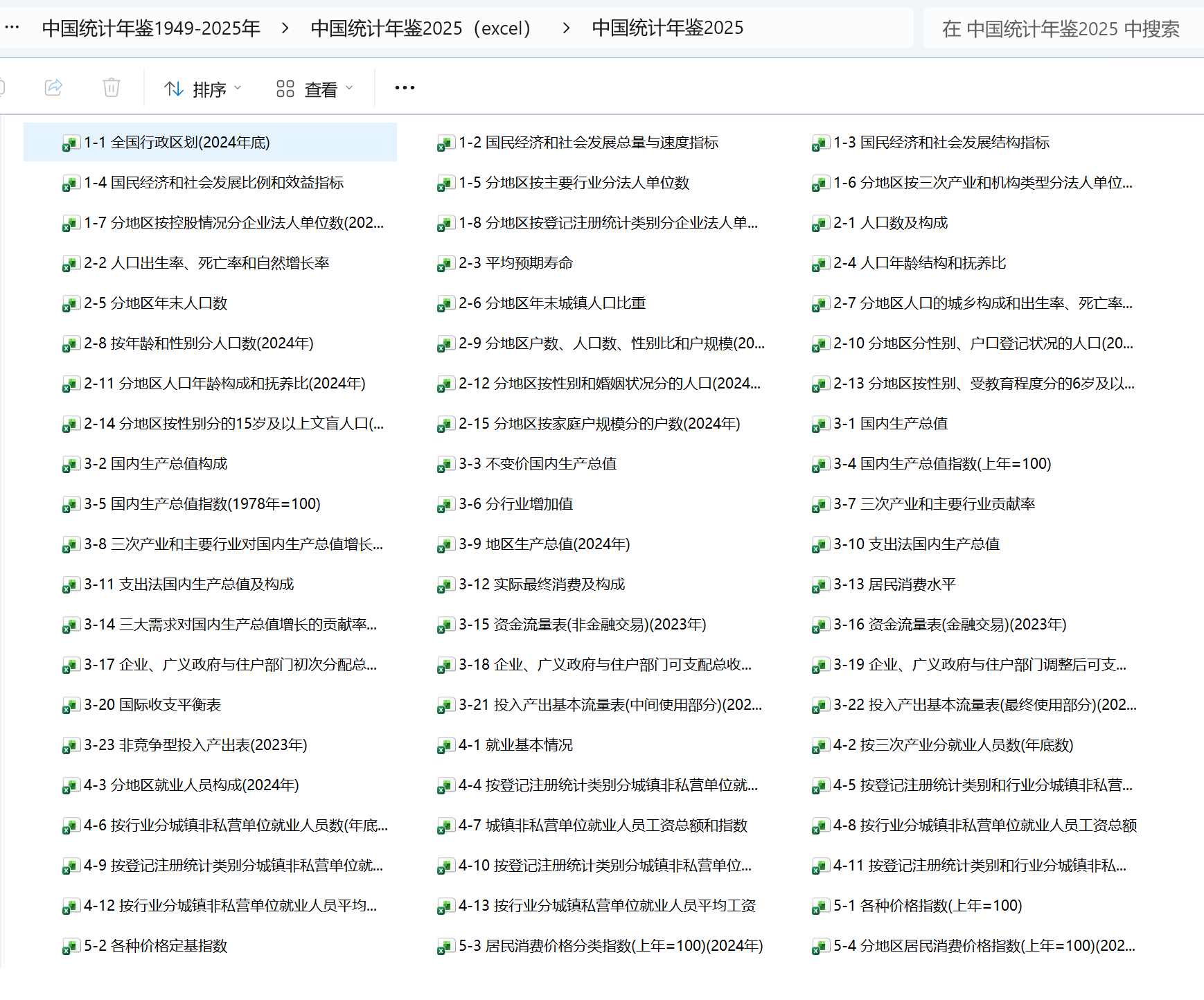Click Excel icon of 2-5 分地区年末人口数
The height and width of the screenshot is (1000, 1204).
click(71, 304)
